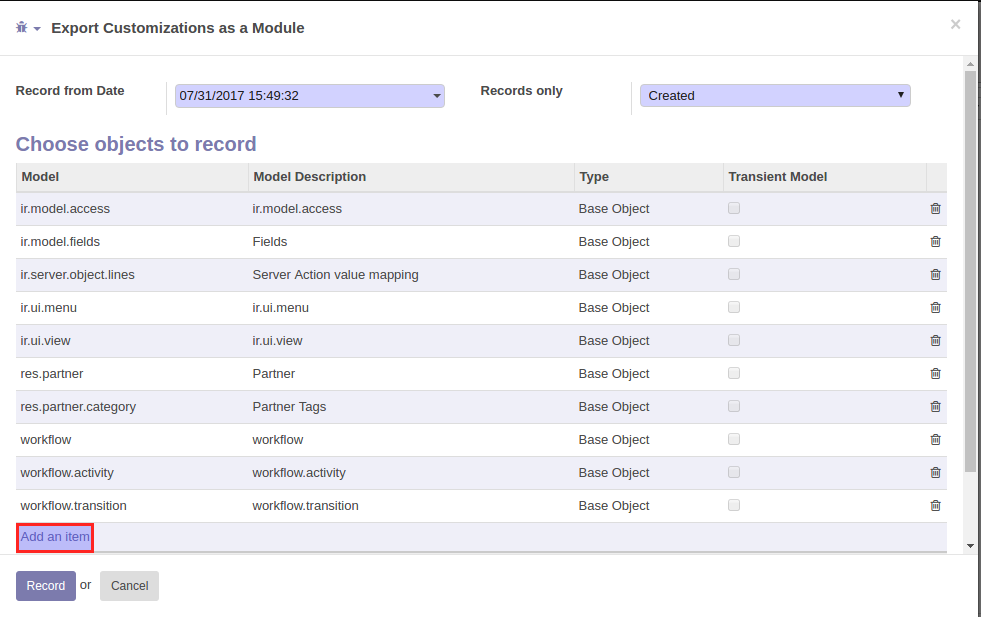Check Transient Model for ir.server.object.lines
The width and height of the screenshot is (981, 617).
(x=734, y=274)
